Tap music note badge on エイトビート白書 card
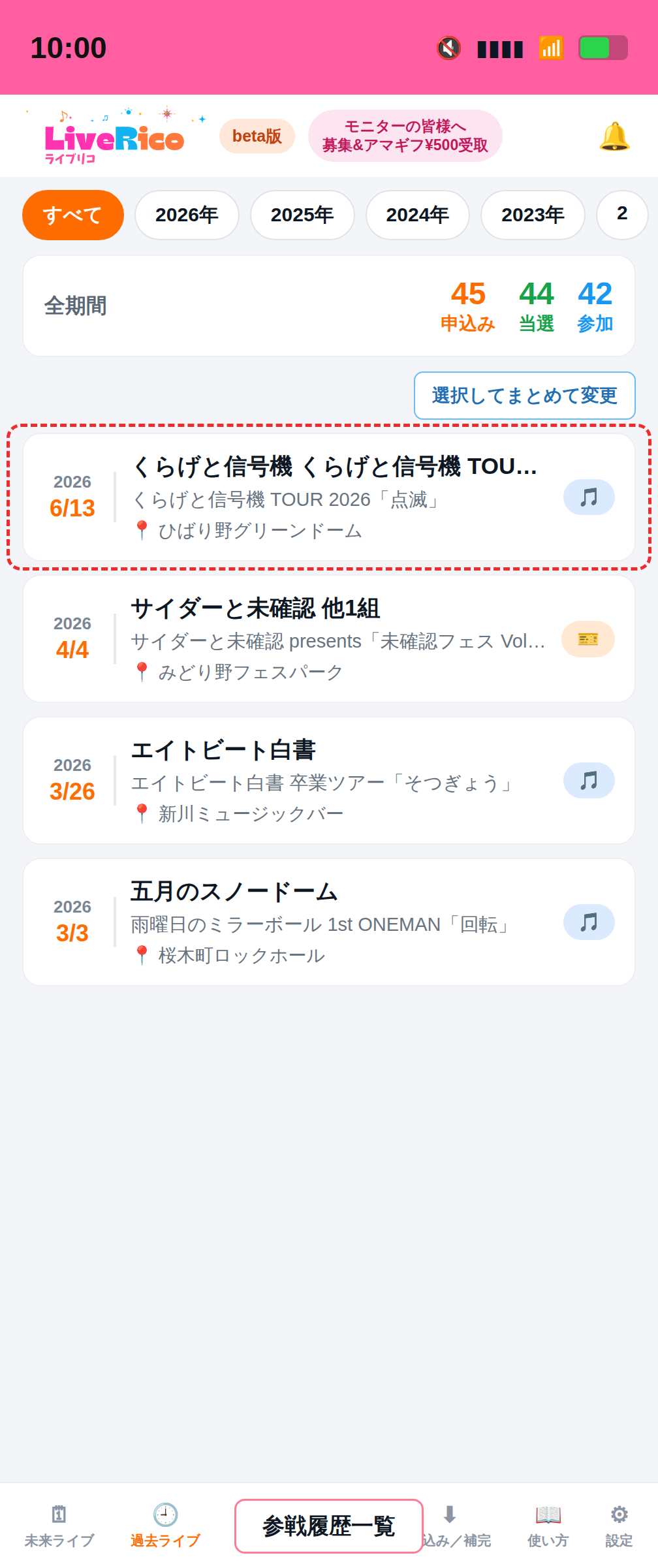This screenshot has width=658, height=1568. 589,781
